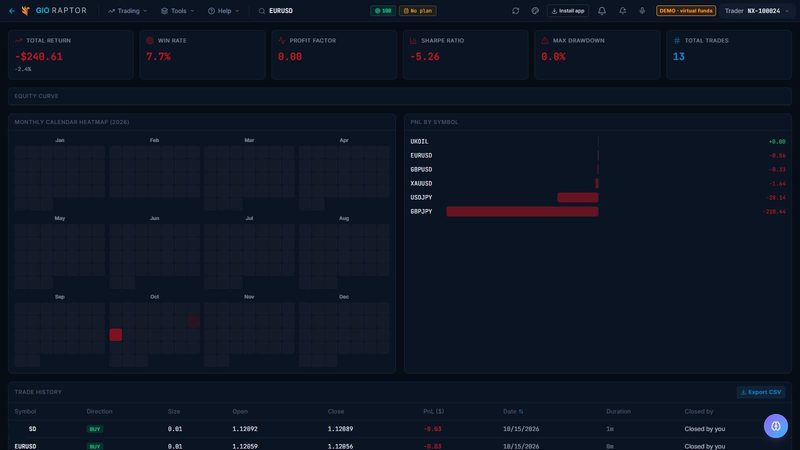Click the 7.7% win rate value
This screenshot has width=800, height=450.
click(x=158, y=57)
